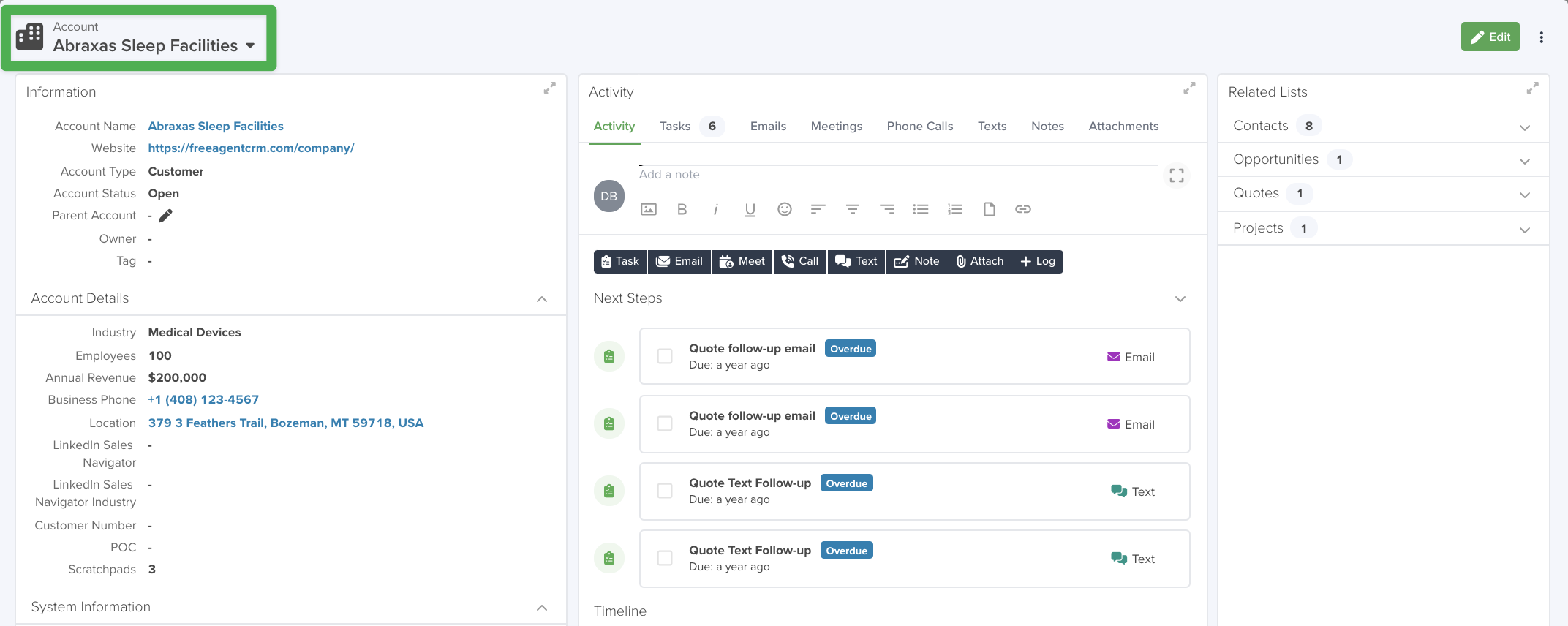Screen dimensions: 1568x626
Task: Expand the Related Lists panel to fullscreen
Action: coord(1532,88)
